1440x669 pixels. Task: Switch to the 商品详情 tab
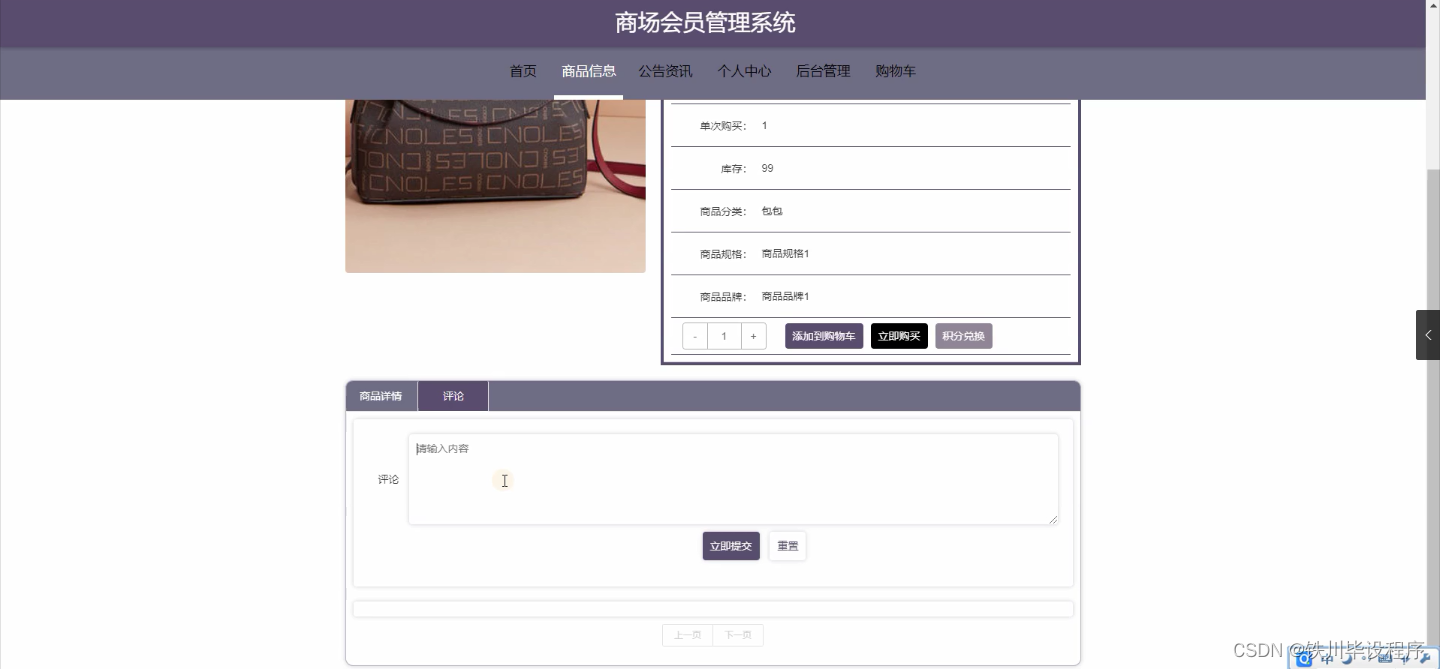pyautogui.click(x=380, y=395)
